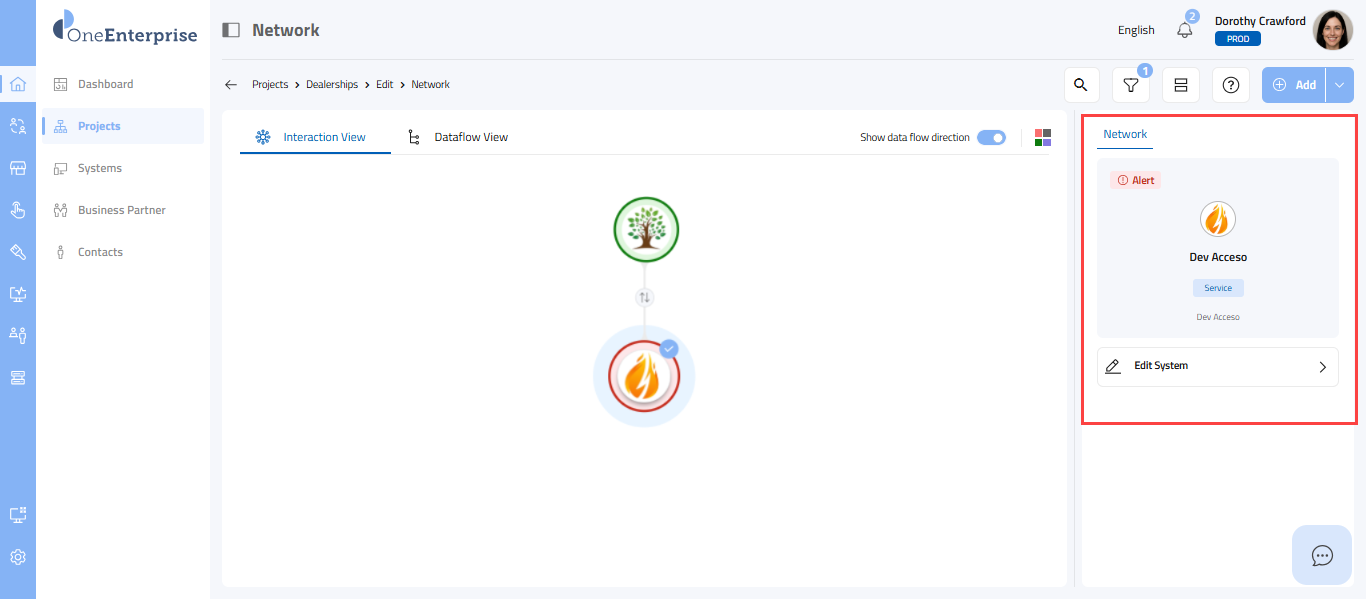Click the search magnifier icon
This screenshot has width=1366, height=599.
tap(1080, 85)
